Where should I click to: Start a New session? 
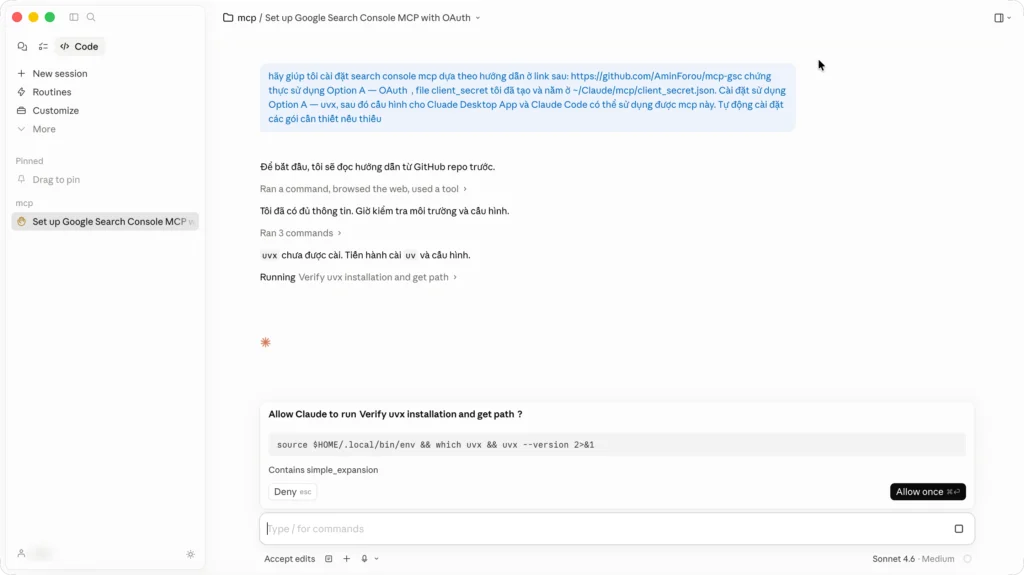[59, 73]
